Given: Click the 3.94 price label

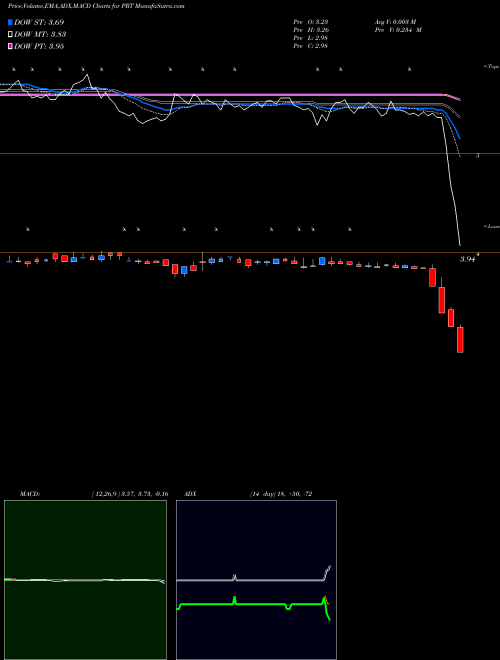Looking at the screenshot, I should click(467, 260).
